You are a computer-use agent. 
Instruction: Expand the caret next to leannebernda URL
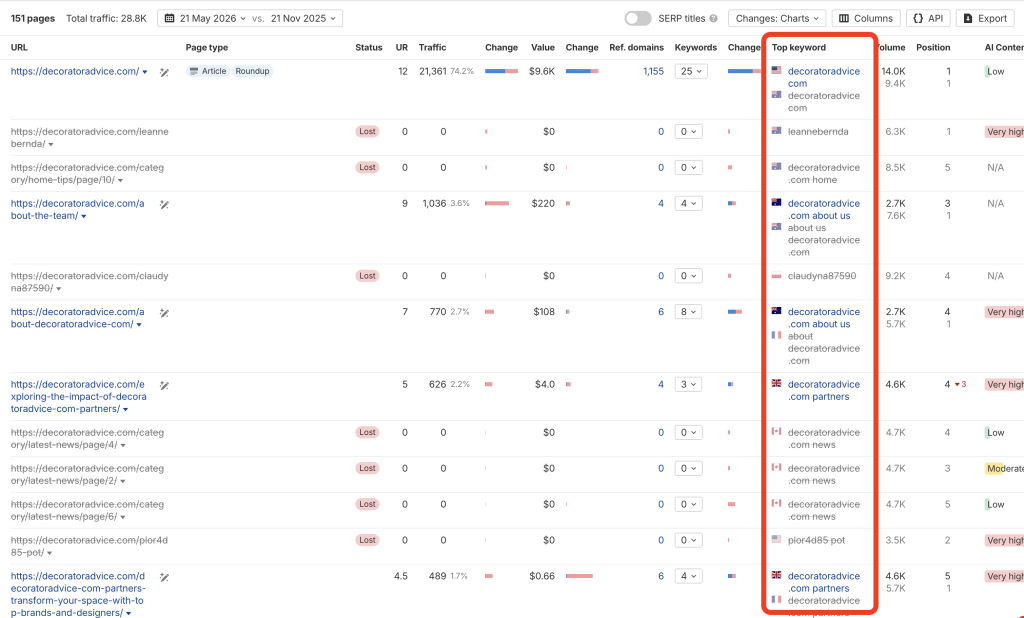tap(51, 144)
